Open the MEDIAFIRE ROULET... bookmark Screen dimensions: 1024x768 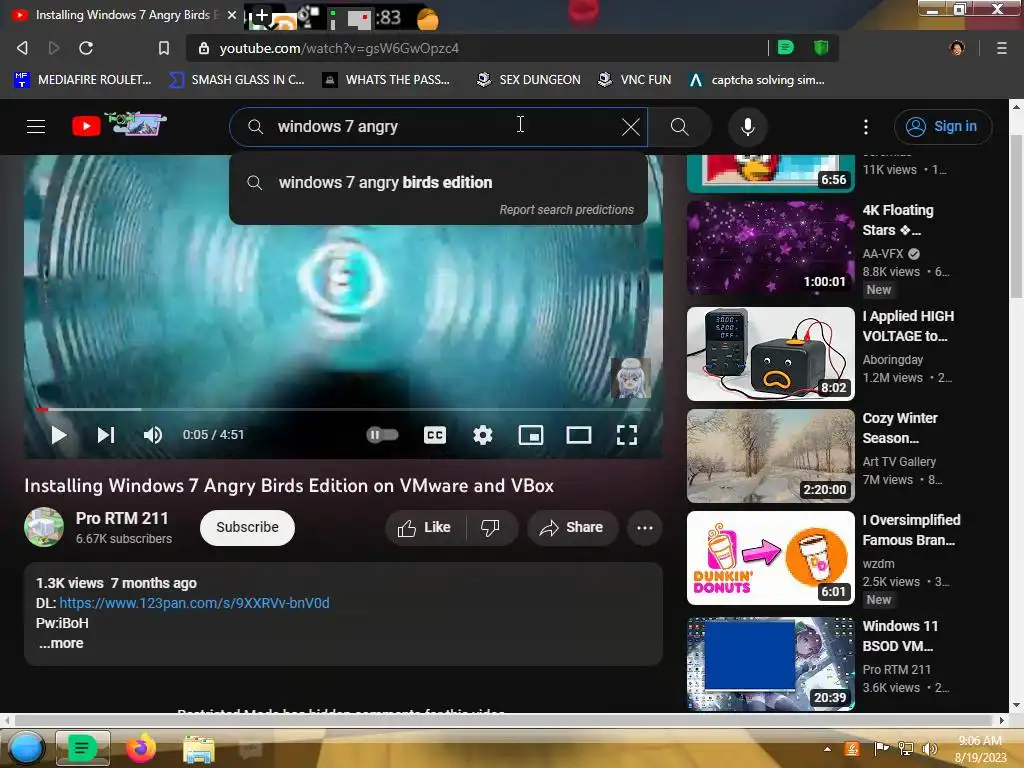pos(82,80)
